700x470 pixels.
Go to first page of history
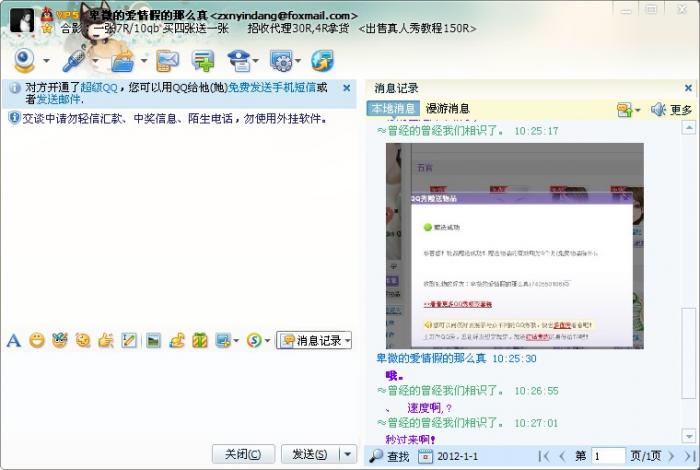coord(544,456)
